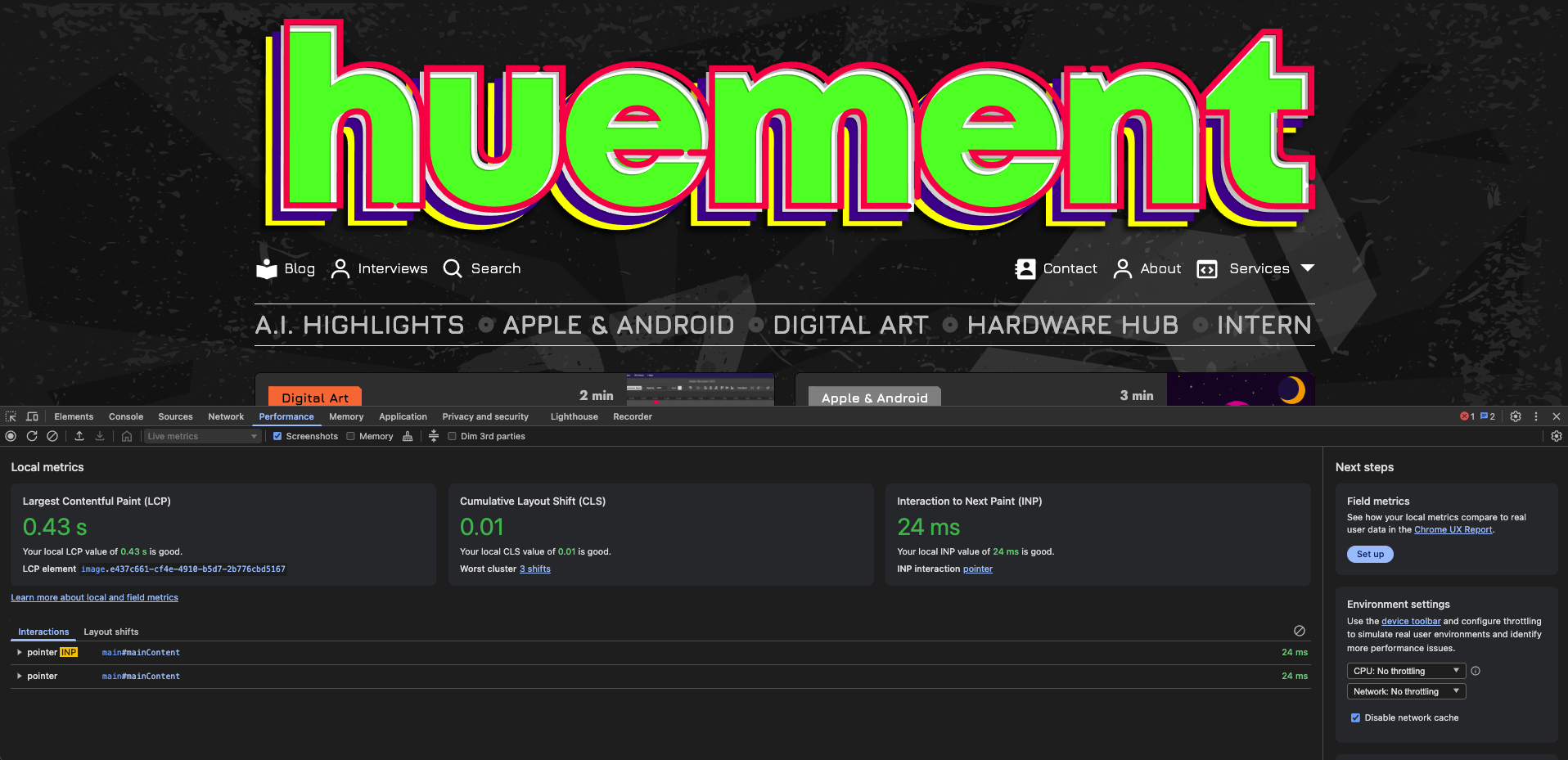This screenshot has height=760, width=1568.
Task: Expand the second pointer interaction row
Action: pos(20,676)
